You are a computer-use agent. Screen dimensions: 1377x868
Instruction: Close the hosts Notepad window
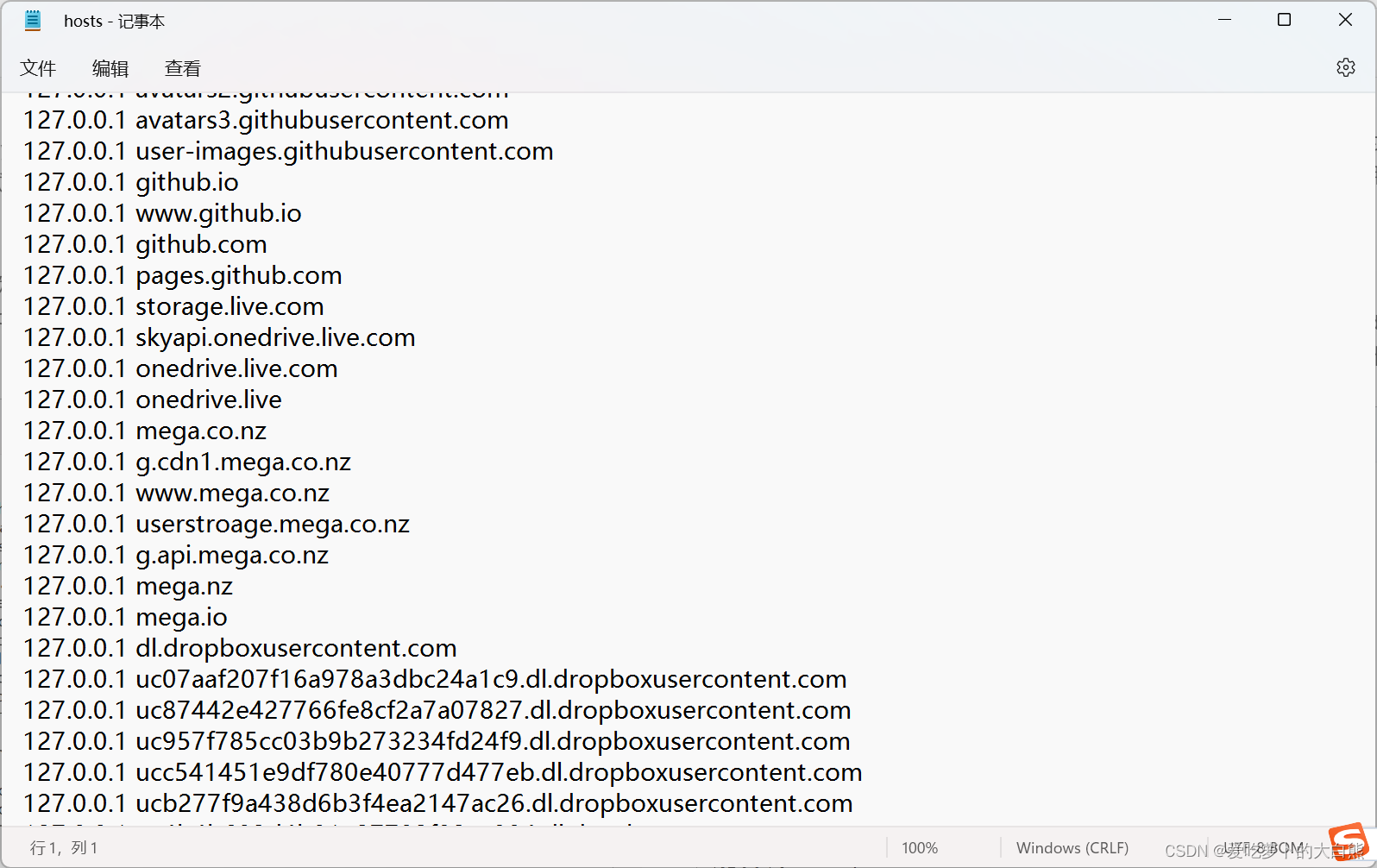1345,20
